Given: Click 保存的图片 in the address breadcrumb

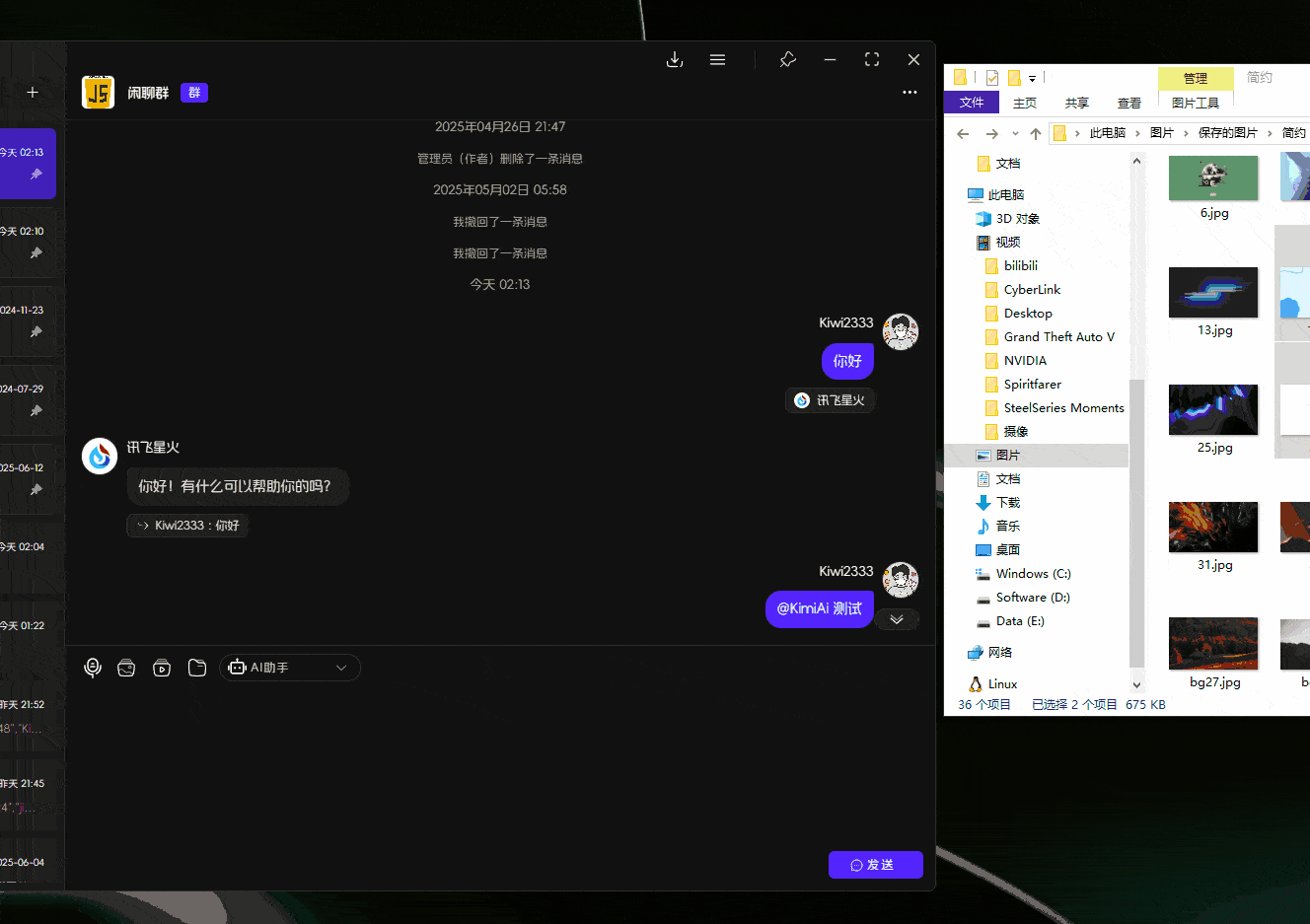Looking at the screenshot, I should (1228, 133).
